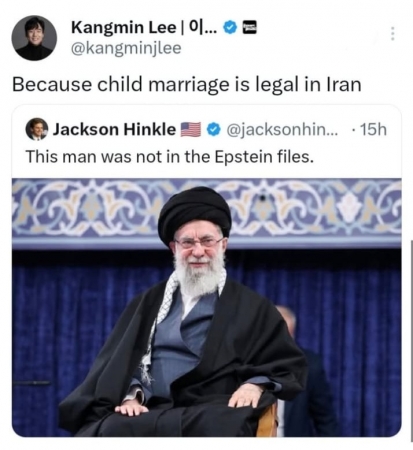Open the text "Because child marriage is legal in Iran"
The image size is (413, 450).
click(187, 84)
